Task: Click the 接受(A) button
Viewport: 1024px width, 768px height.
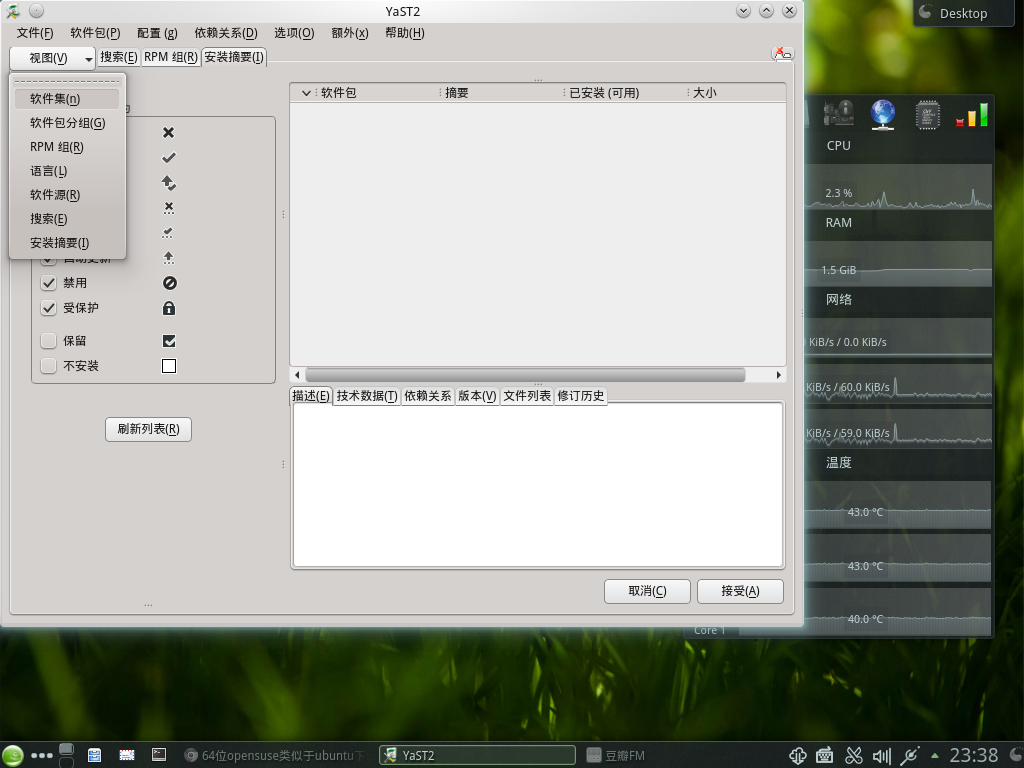Action: click(740, 591)
